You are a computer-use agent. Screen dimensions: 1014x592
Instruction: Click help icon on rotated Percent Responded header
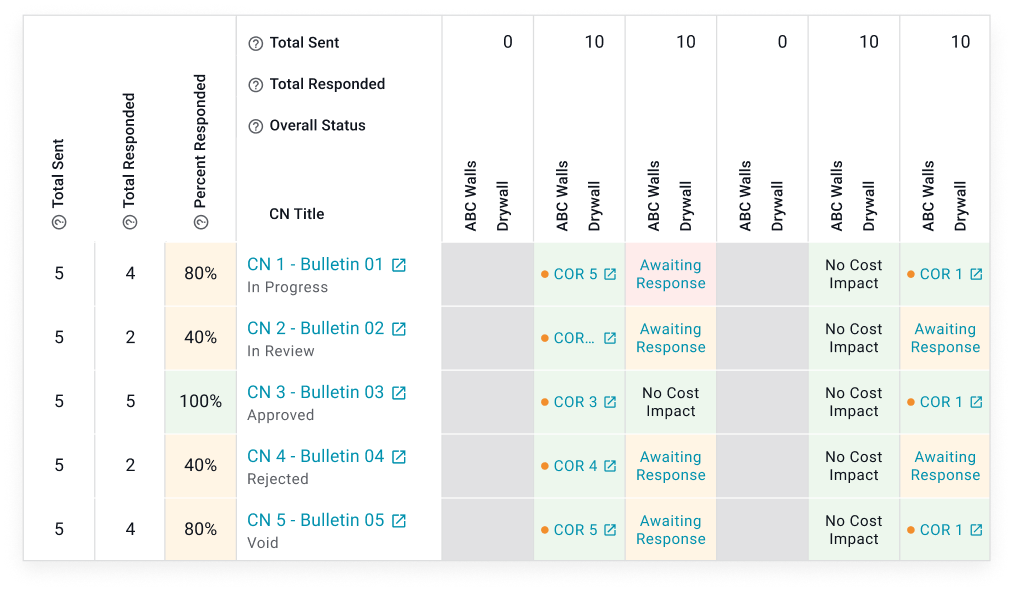pos(201,222)
